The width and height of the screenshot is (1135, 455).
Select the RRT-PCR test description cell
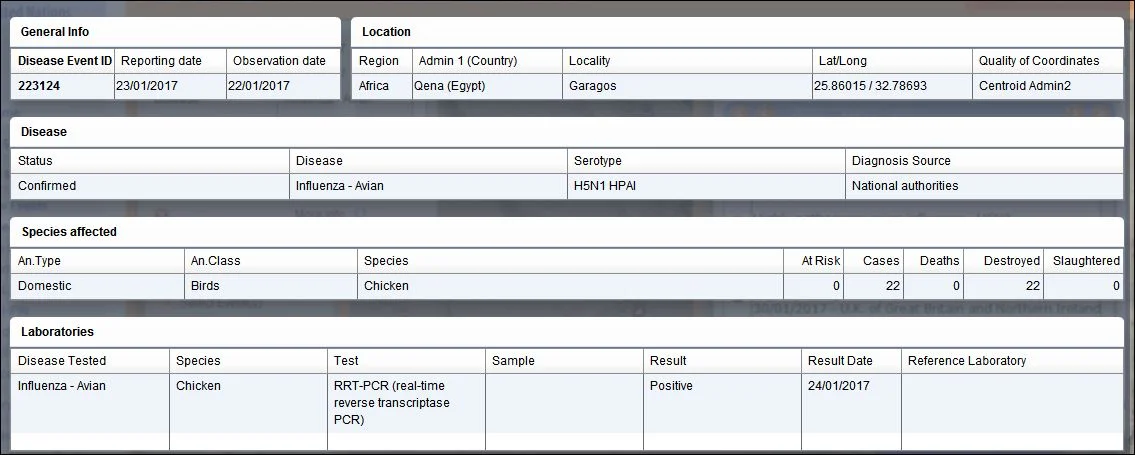tap(406, 403)
